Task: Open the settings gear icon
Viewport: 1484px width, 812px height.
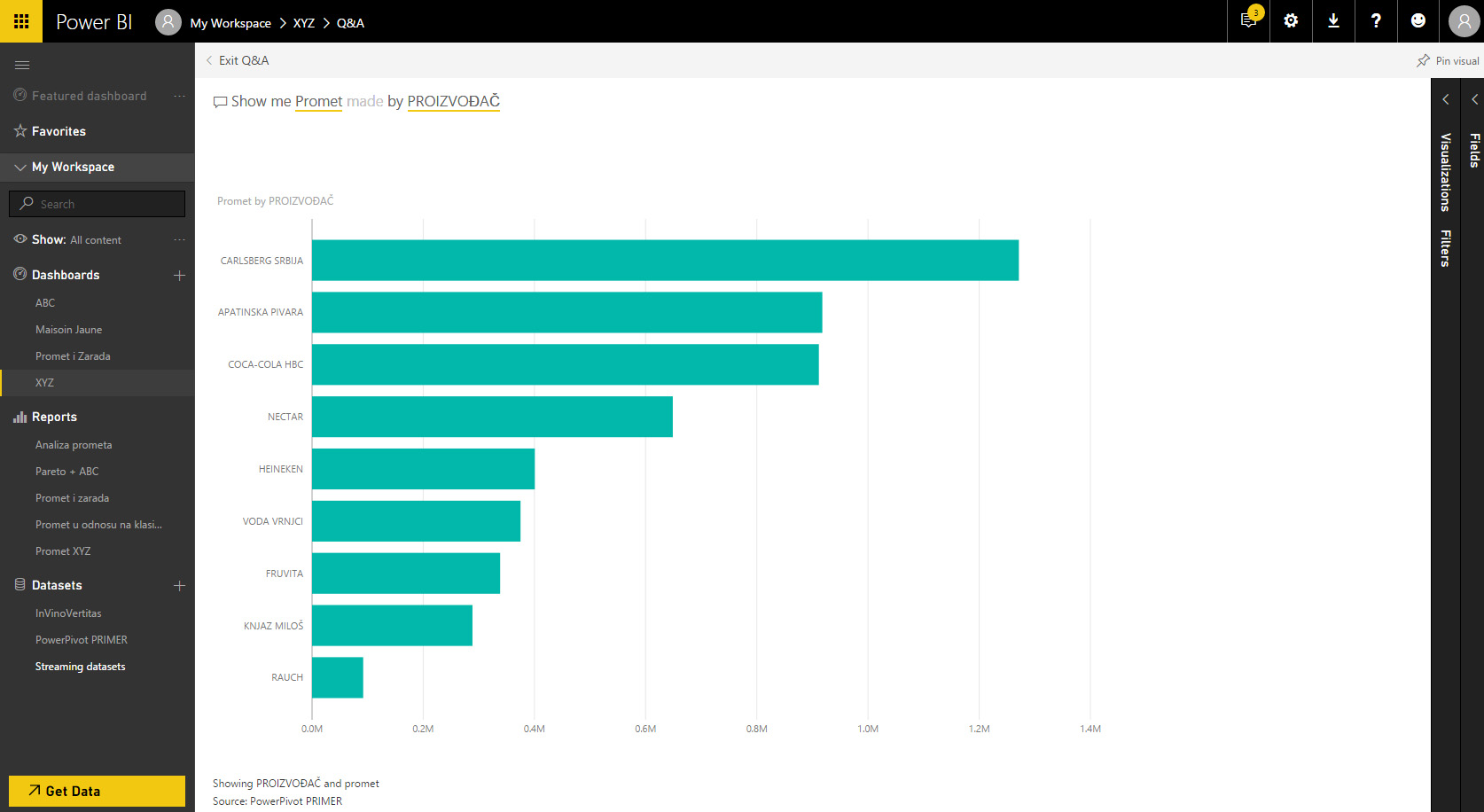Action: pos(1291,21)
